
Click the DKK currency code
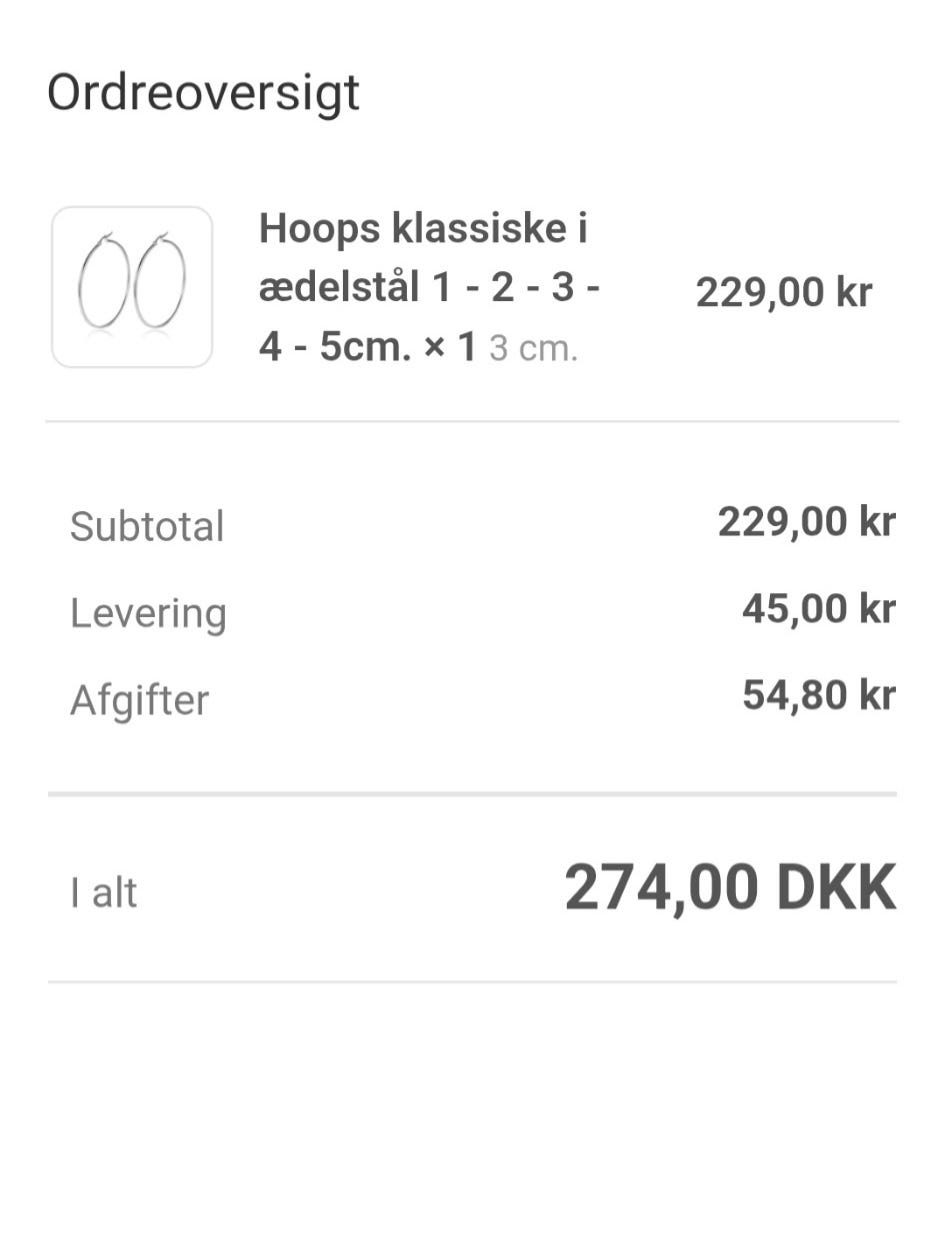(836, 888)
